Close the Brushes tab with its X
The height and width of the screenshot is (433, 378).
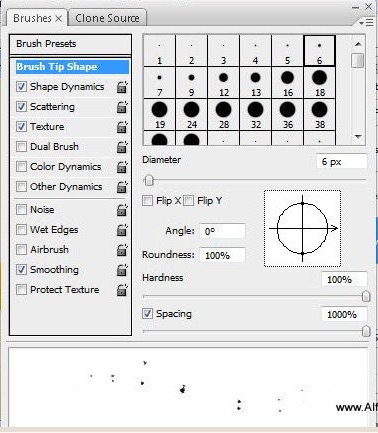(59, 19)
